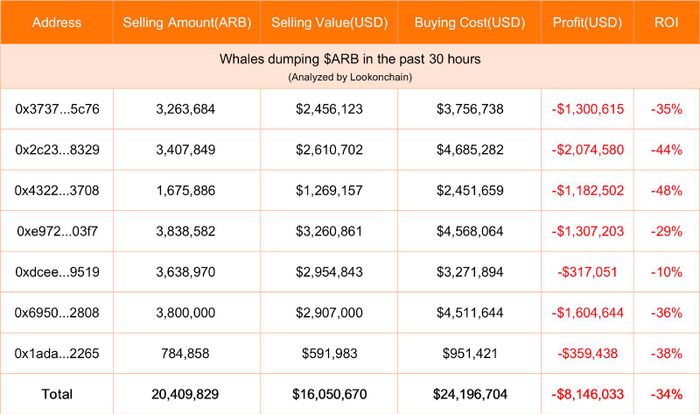Select address 0xe972...03f7
The width and height of the screenshot is (700, 414).
coord(57,231)
